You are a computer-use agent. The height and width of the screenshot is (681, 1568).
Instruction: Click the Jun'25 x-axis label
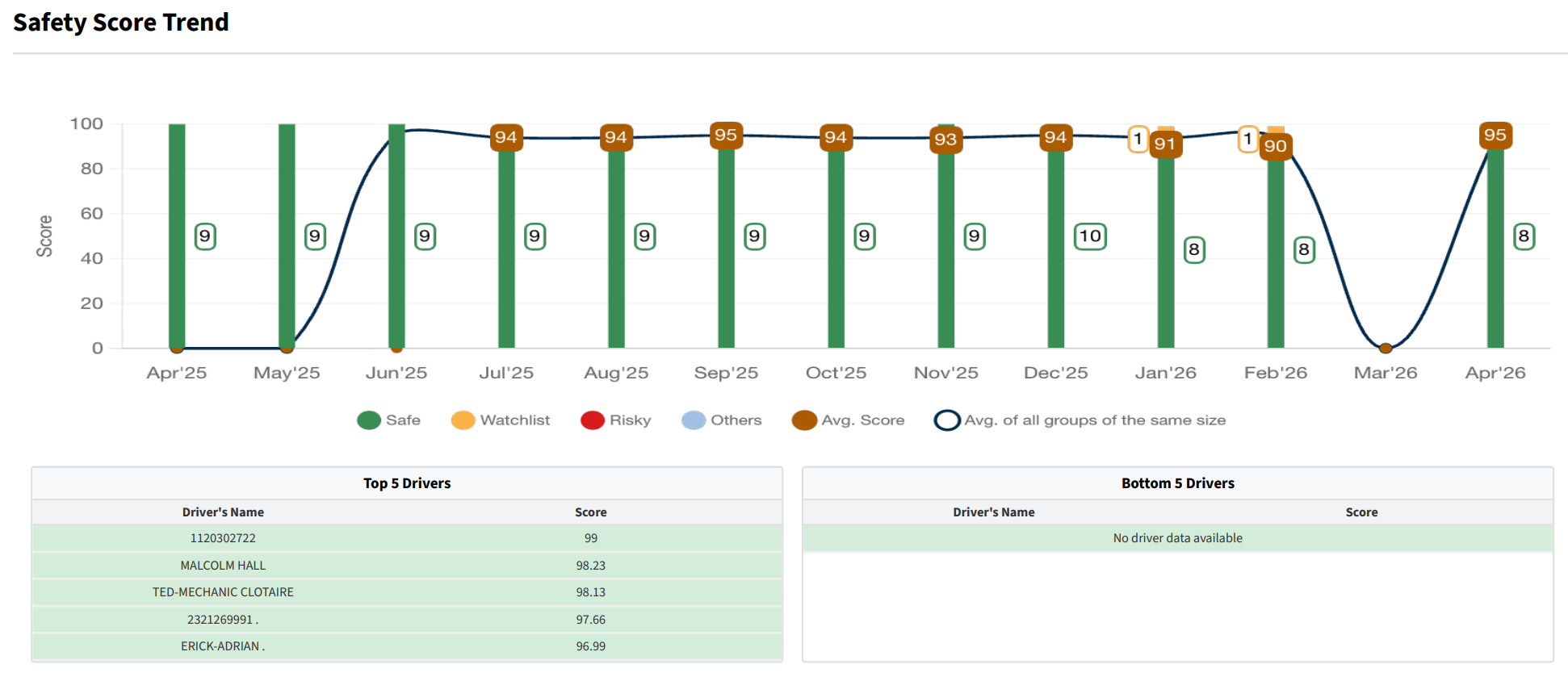[x=396, y=373]
